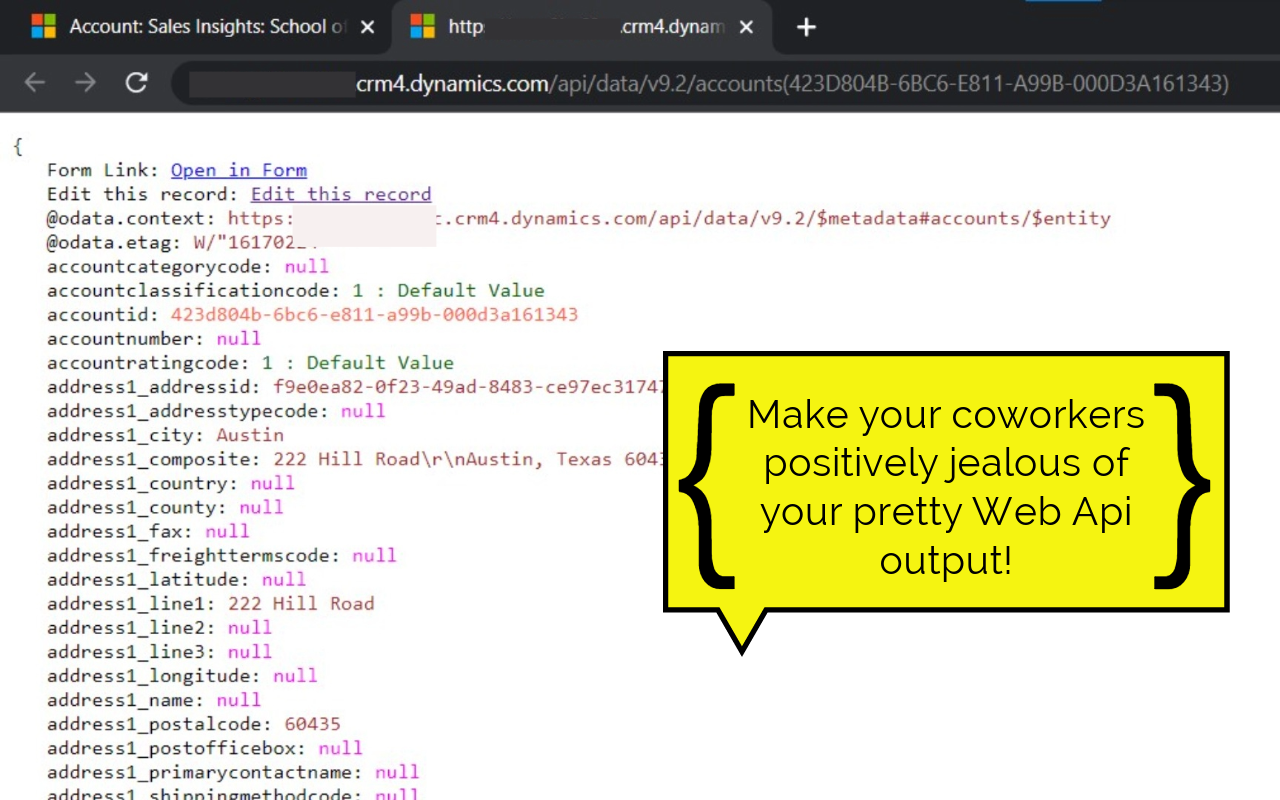Collapse the root JSON object brace
The height and width of the screenshot is (800, 1280).
click(17, 146)
